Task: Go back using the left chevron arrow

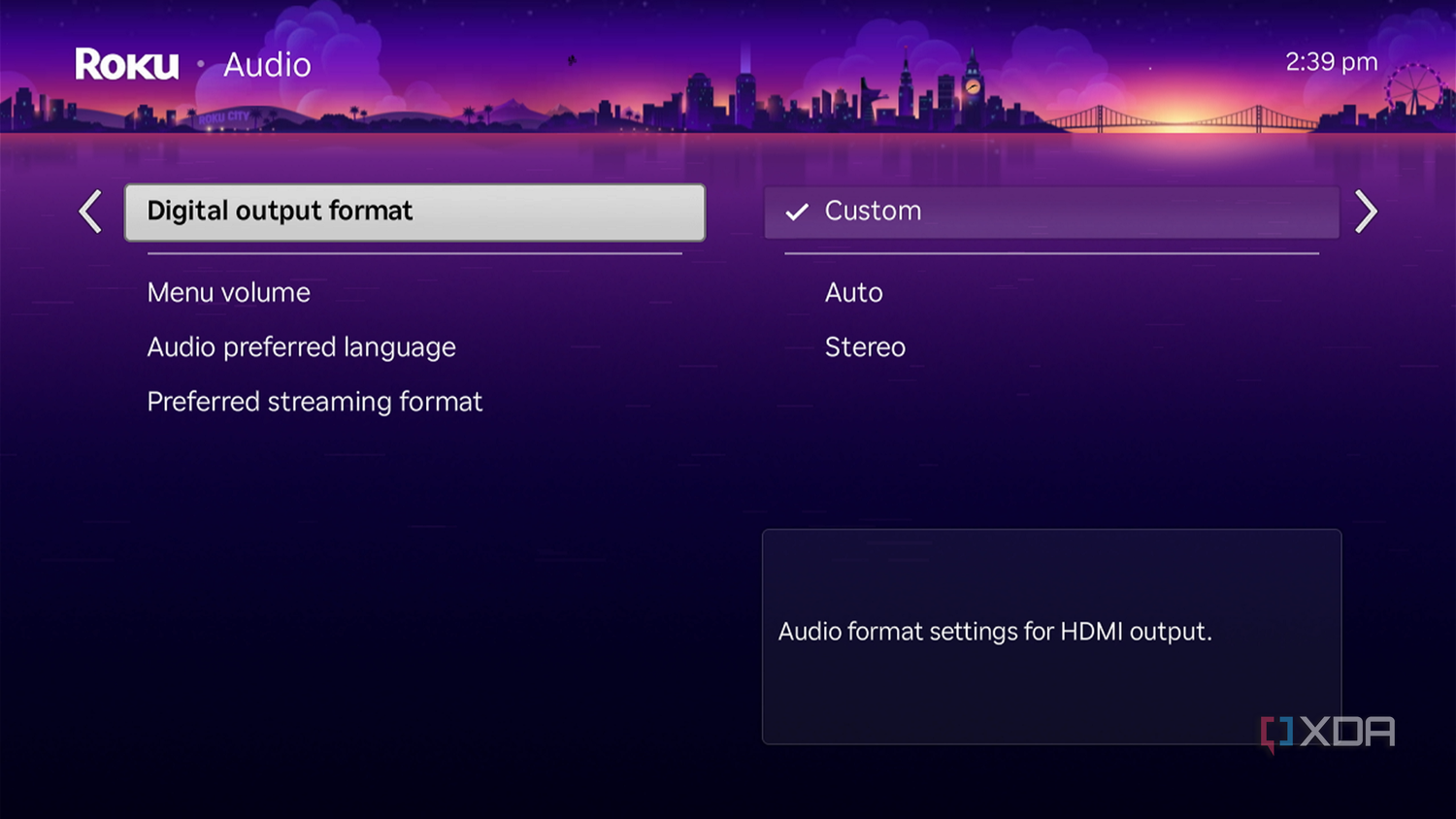Action: [x=90, y=212]
